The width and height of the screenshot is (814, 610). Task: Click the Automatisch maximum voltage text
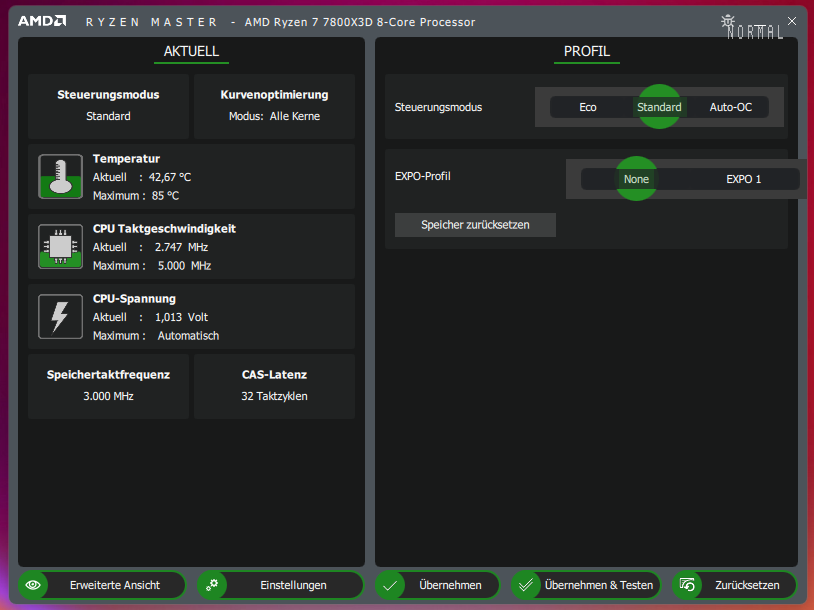pos(188,336)
